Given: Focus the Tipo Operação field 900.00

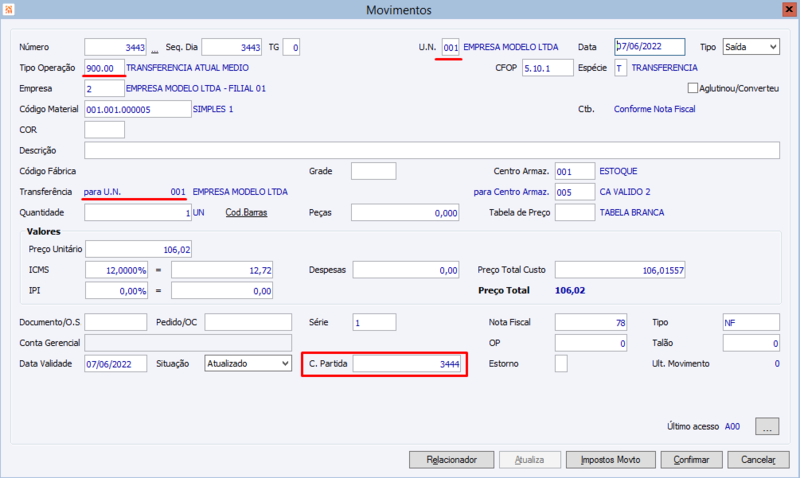Looking at the screenshot, I should 104,68.
